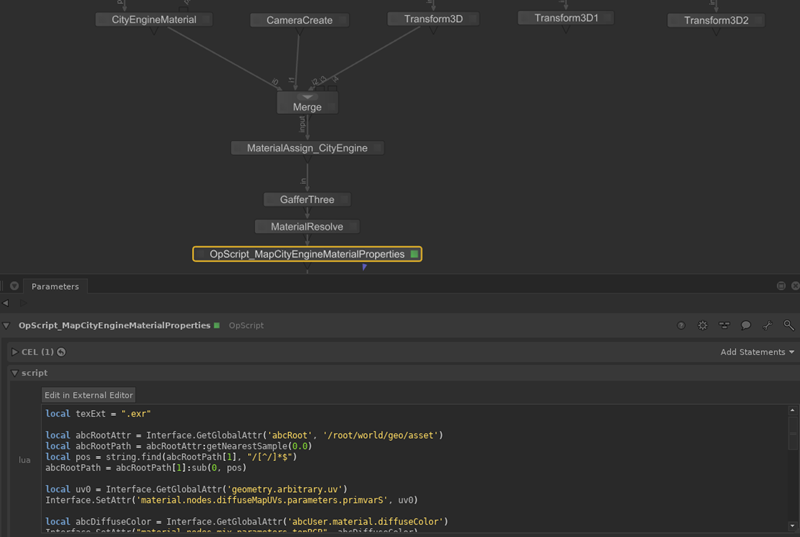Click the CEL statement circular icon
The image size is (800, 537).
tap(61, 352)
